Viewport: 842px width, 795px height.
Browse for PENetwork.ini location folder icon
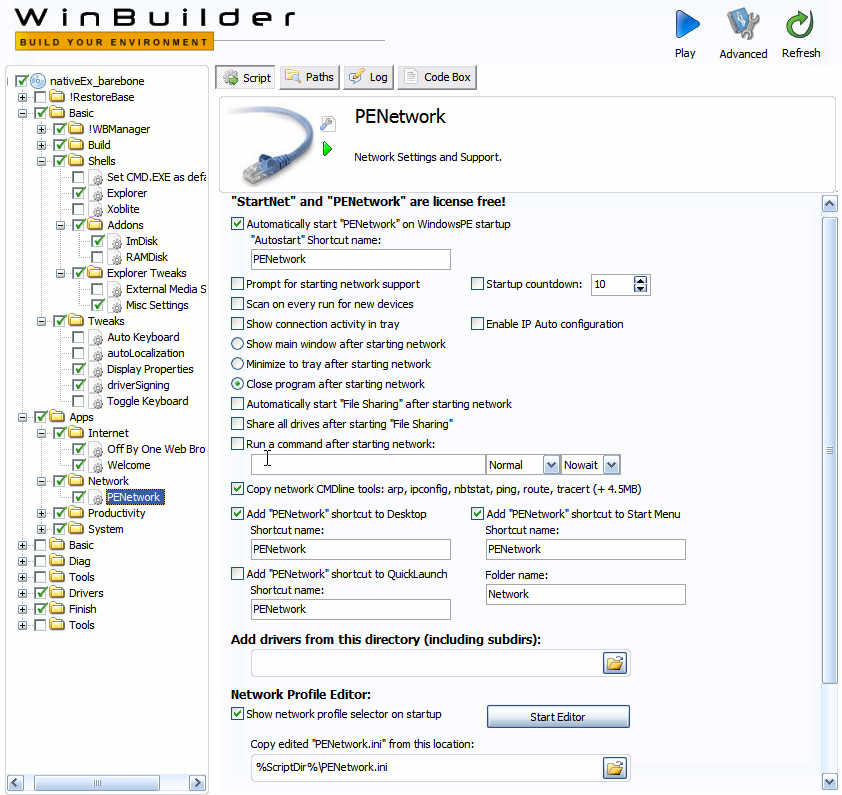point(615,768)
